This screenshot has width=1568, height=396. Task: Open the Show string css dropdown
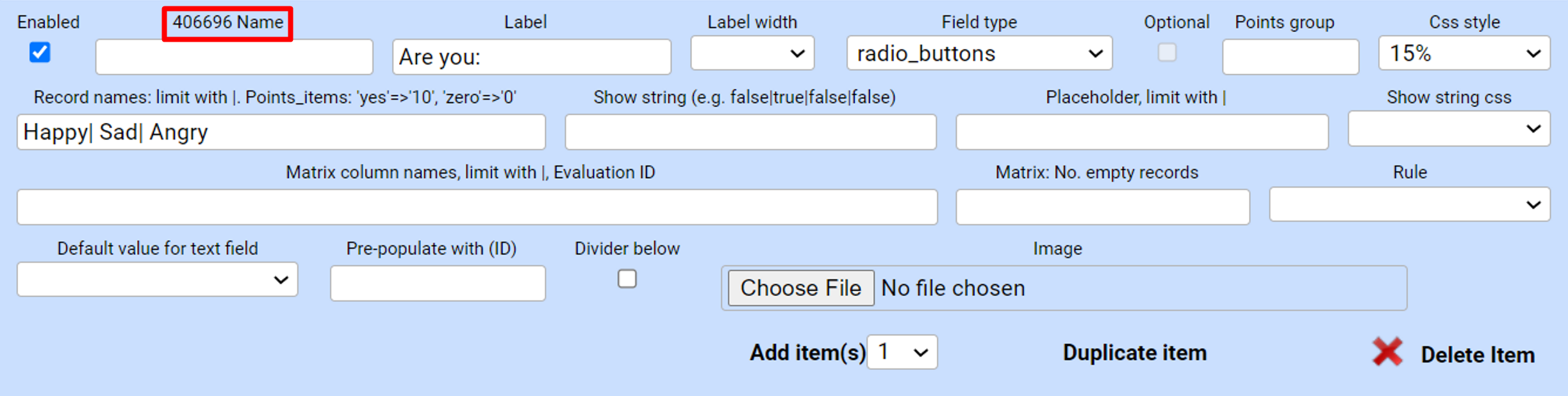pos(1448,129)
